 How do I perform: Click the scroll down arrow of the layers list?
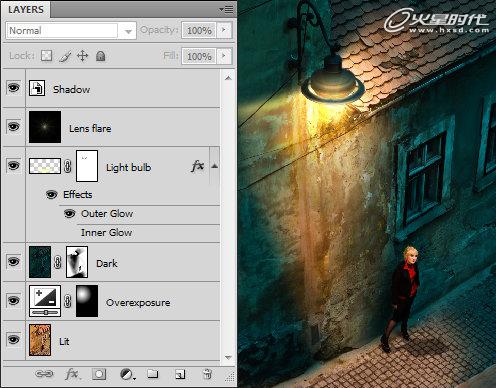pyautogui.click(x=228, y=357)
